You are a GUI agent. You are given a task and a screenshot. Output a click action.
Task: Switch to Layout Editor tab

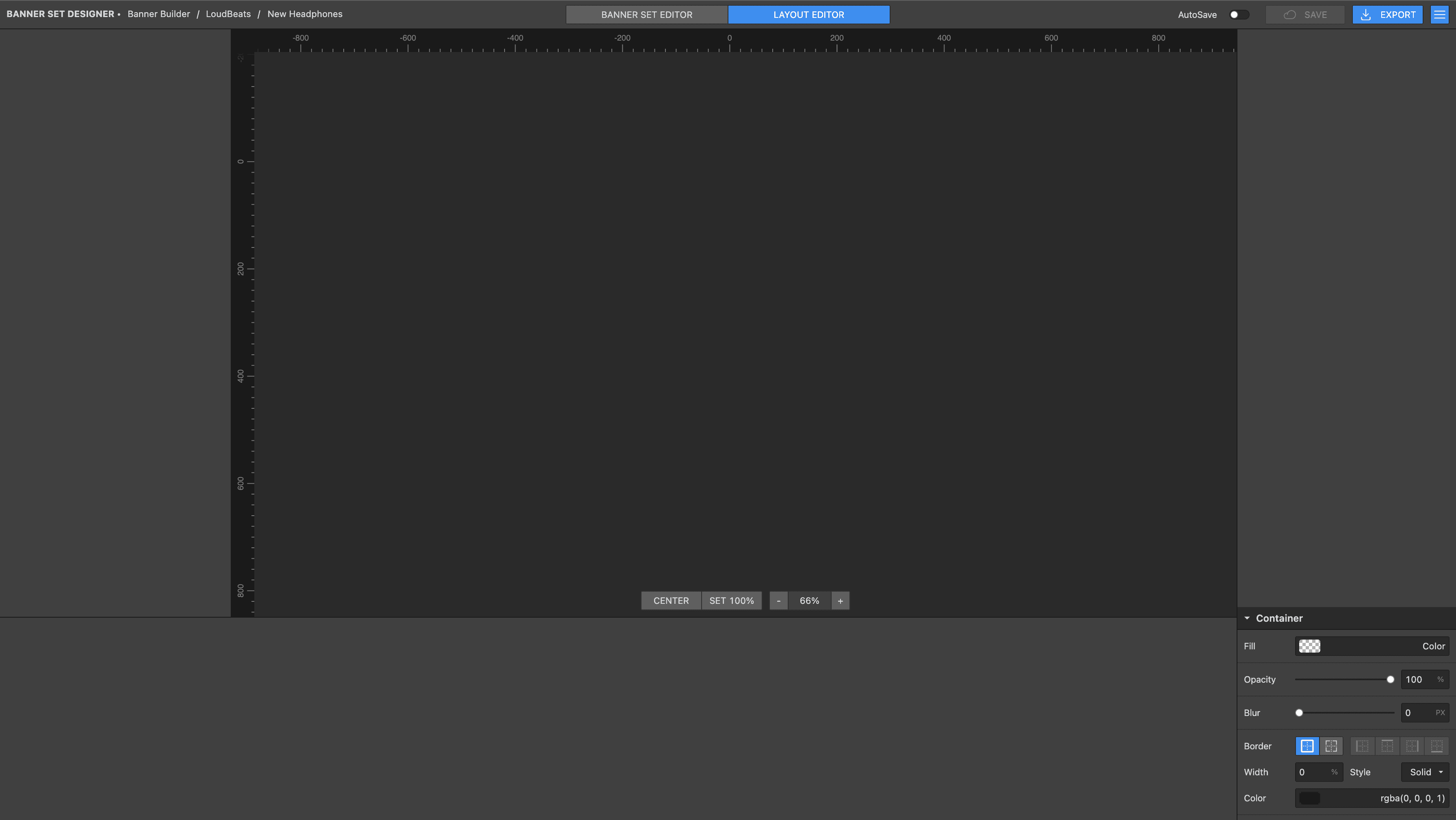[x=809, y=14]
